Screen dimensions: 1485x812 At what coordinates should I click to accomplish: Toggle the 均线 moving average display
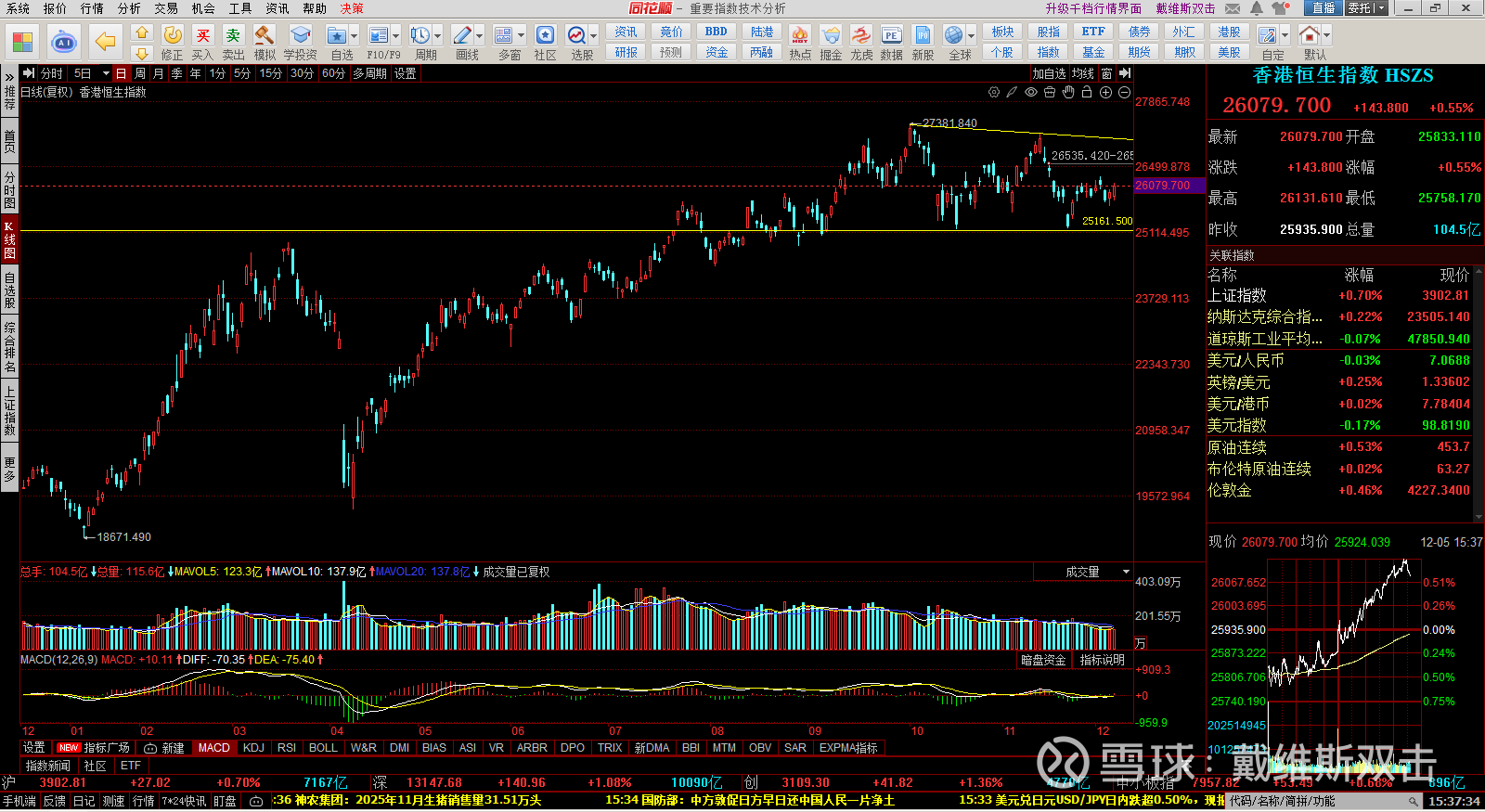click(x=1082, y=73)
